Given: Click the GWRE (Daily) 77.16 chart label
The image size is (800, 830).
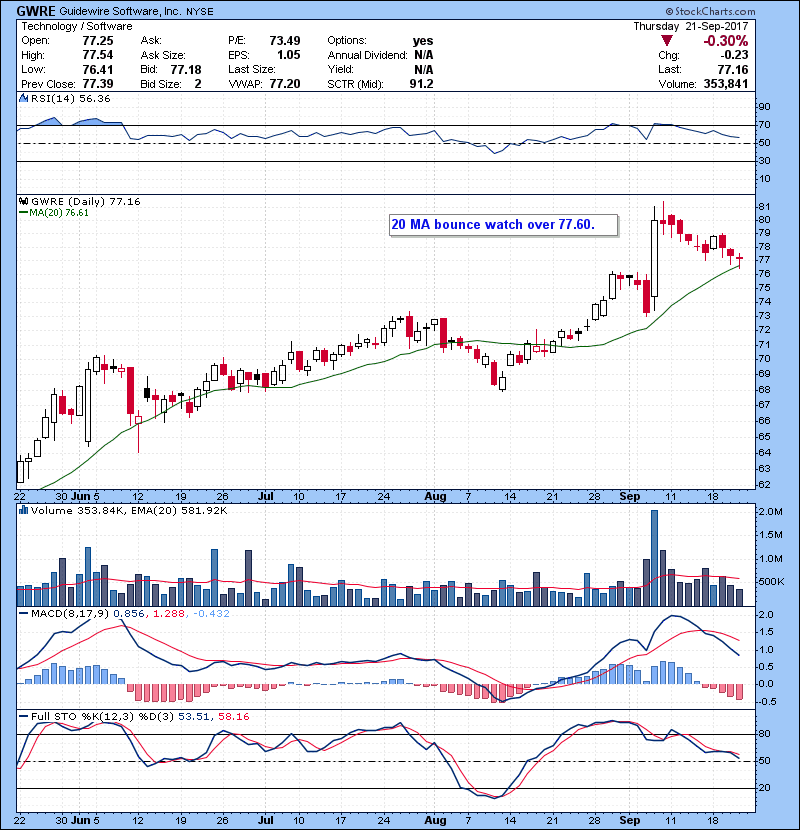Looking at the screenshot, I should coord(86,201).
